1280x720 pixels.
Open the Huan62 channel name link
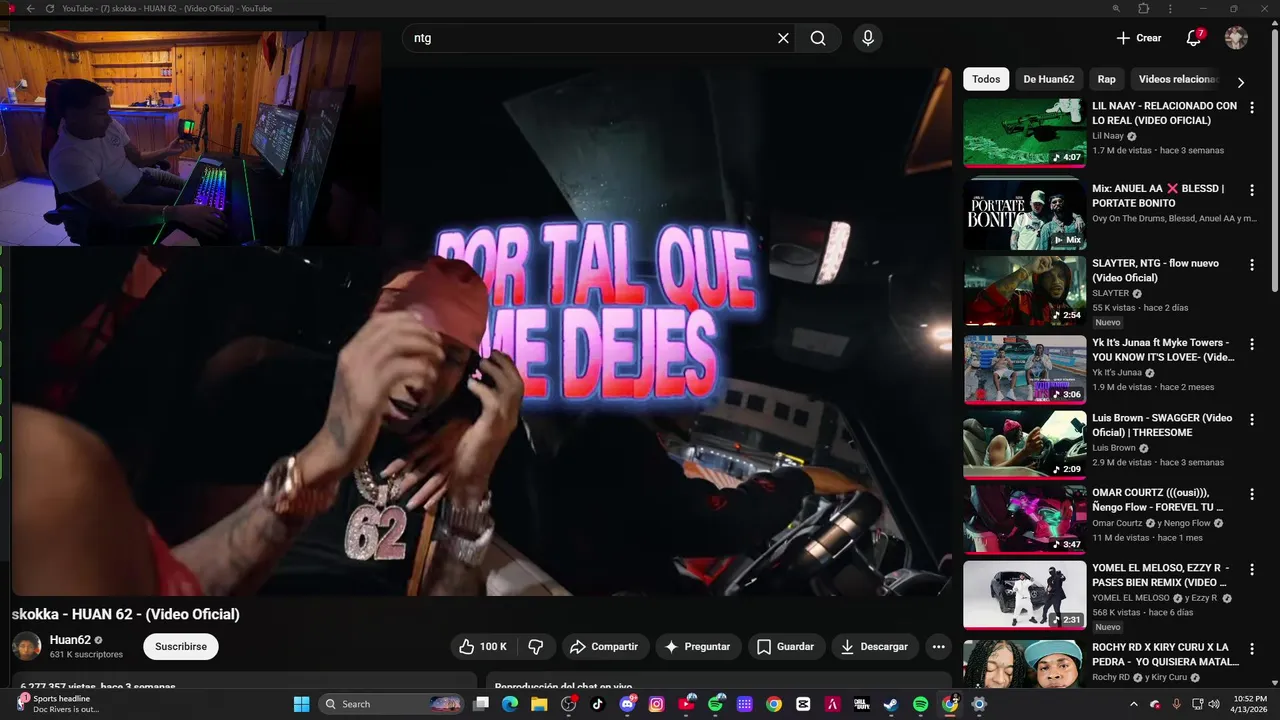[x=70, y=640]
